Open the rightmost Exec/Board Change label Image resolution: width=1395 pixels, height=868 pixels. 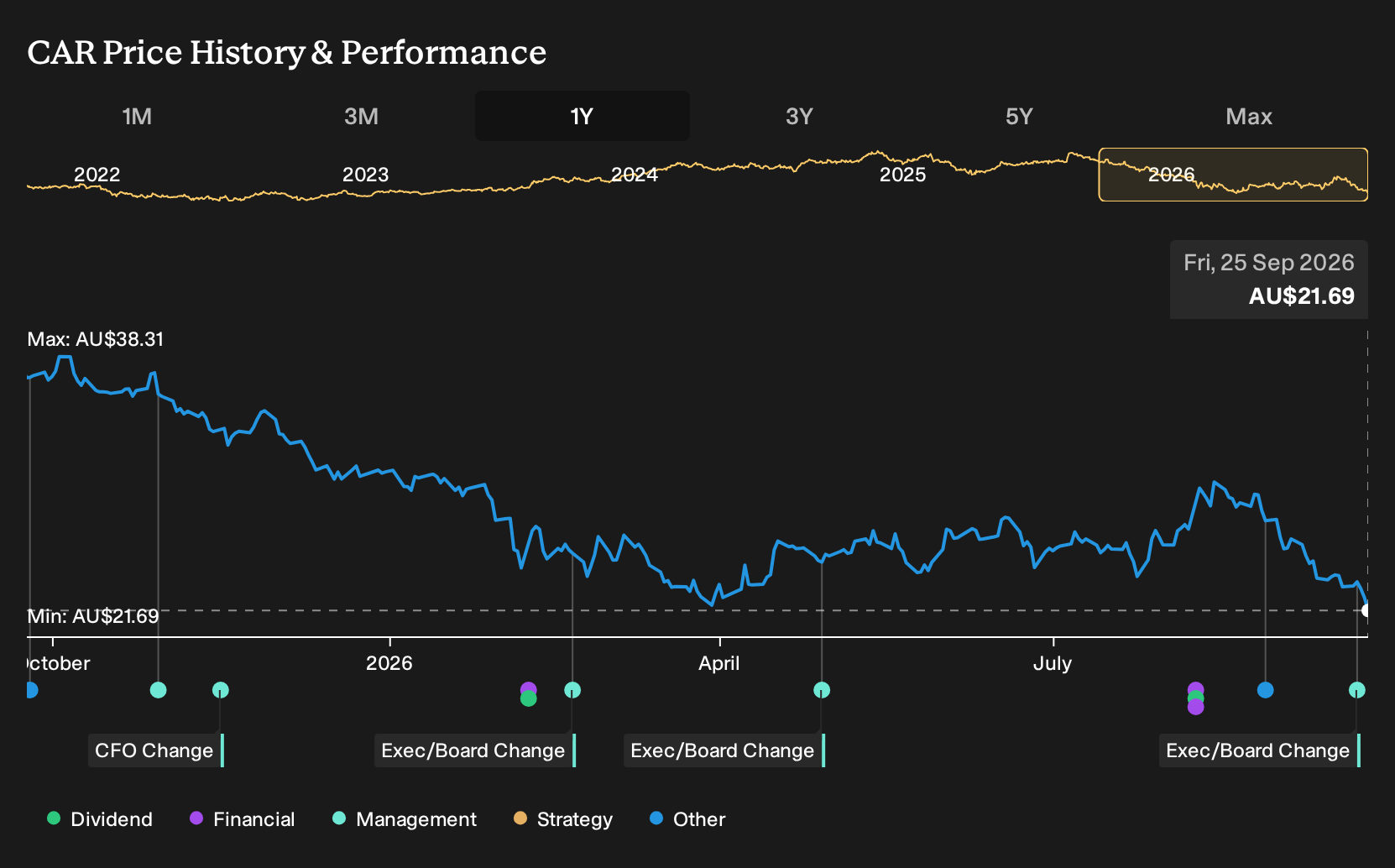[1259, 750]
